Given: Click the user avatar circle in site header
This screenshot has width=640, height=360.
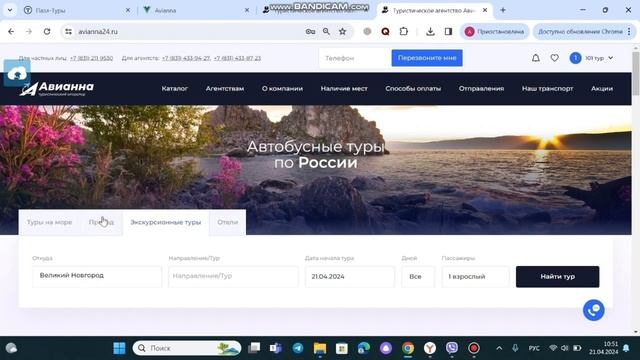Looking at the screenshot, I should coord(576,58).
